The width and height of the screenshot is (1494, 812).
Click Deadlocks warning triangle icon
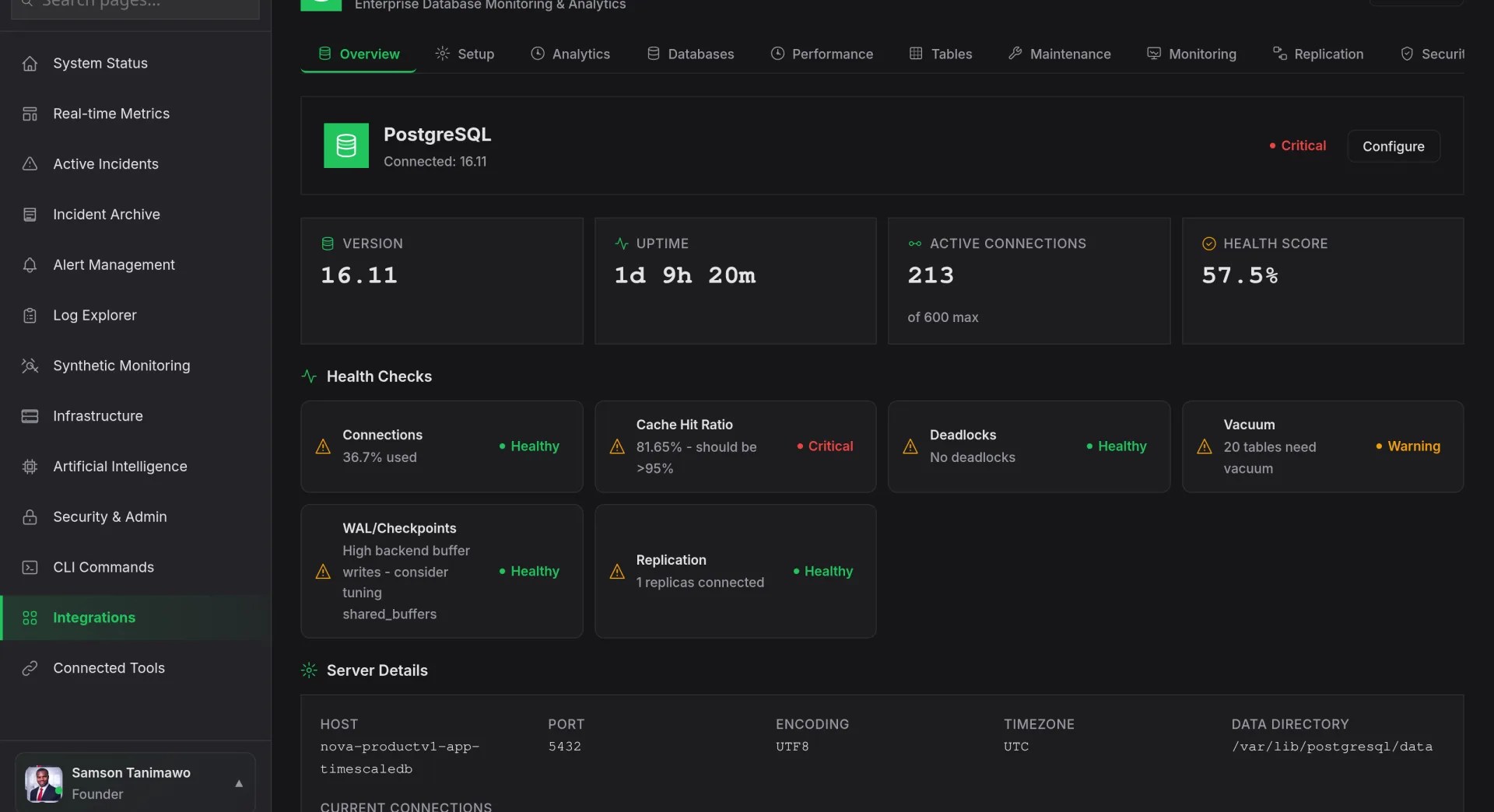[x=910, y=446]
